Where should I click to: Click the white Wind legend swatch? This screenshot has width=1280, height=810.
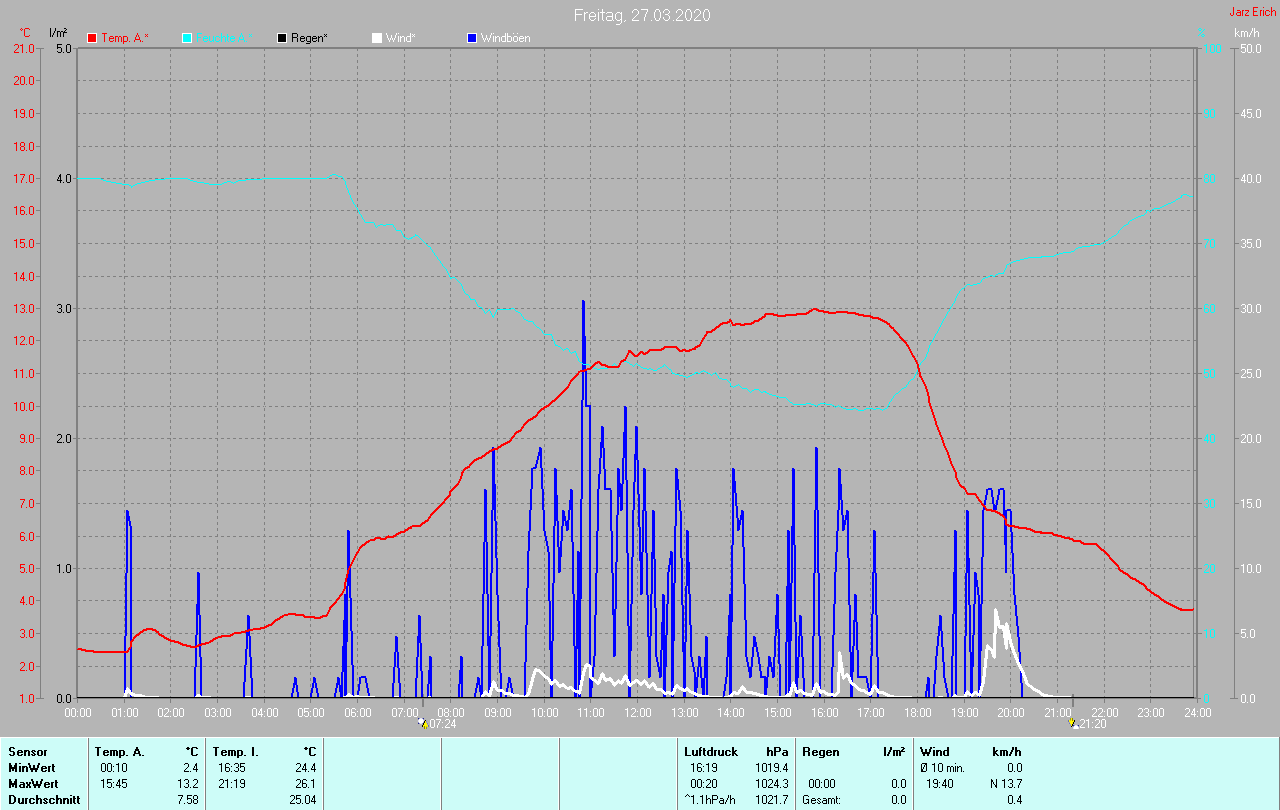tap(377, 38)
